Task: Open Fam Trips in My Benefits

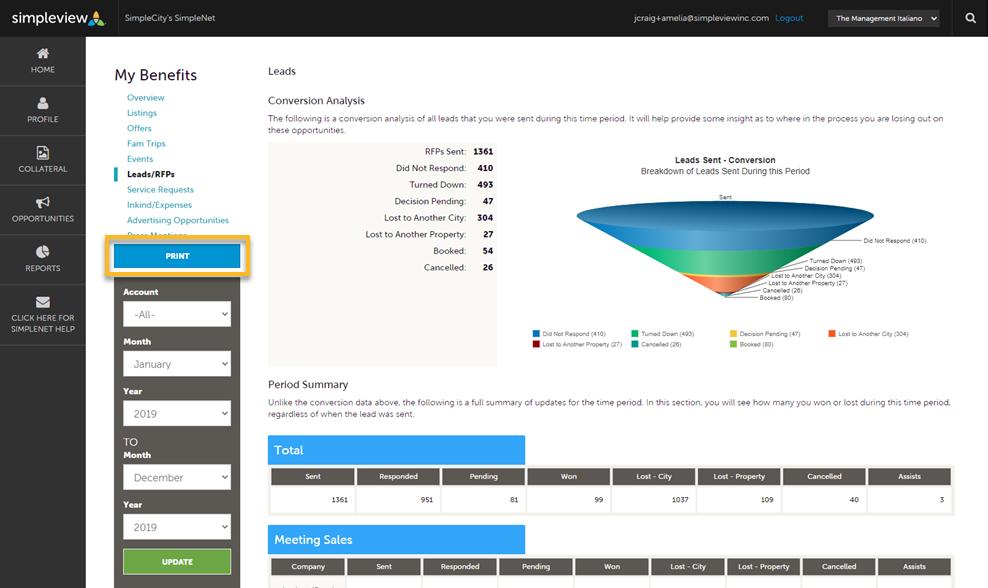Action: click(x=146, y=144)
